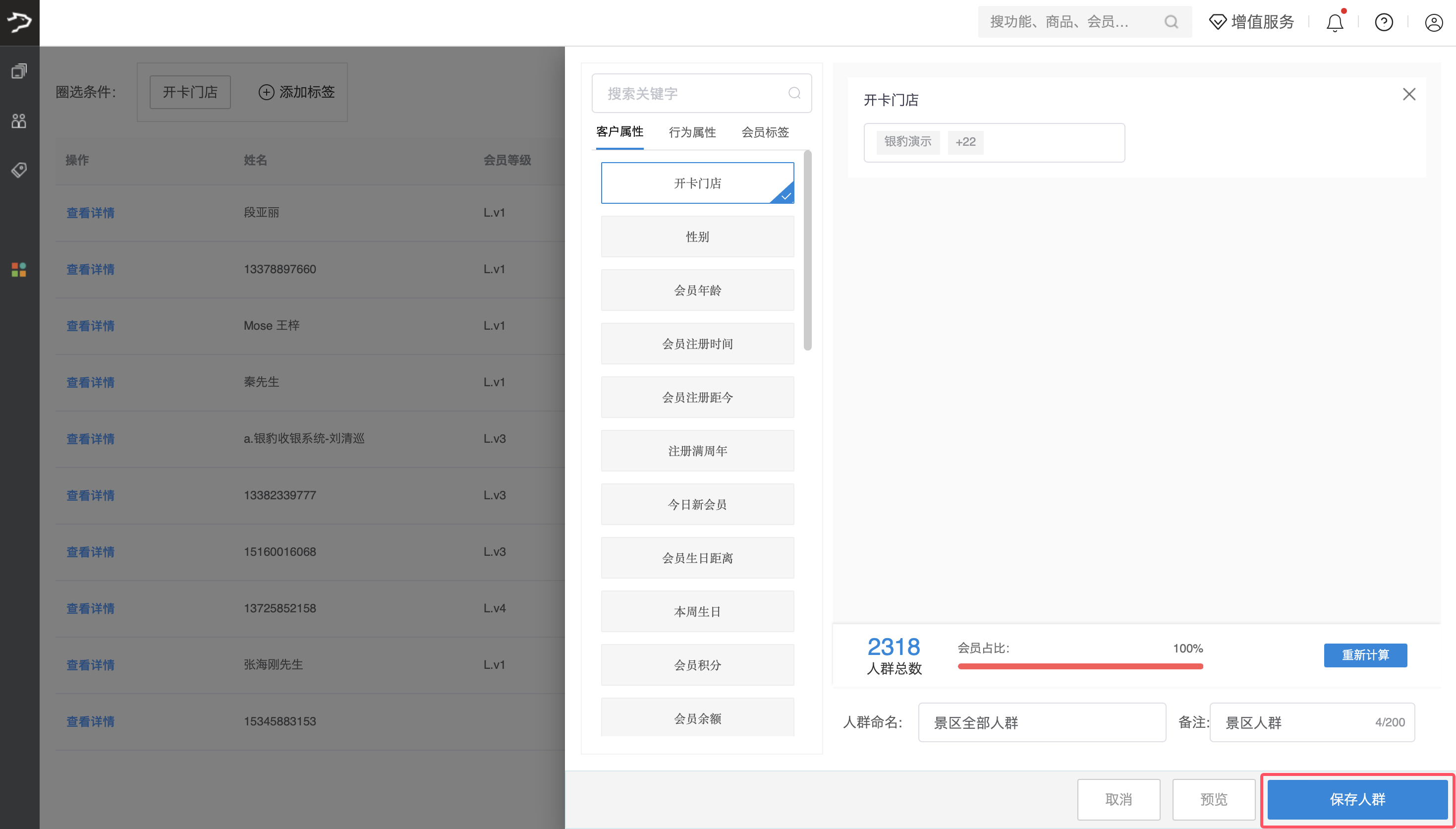Viewport: 1456px width, 829px height.
Task: Click the red 会员占比 progress bar
Action: click(x=1079, y=665)
